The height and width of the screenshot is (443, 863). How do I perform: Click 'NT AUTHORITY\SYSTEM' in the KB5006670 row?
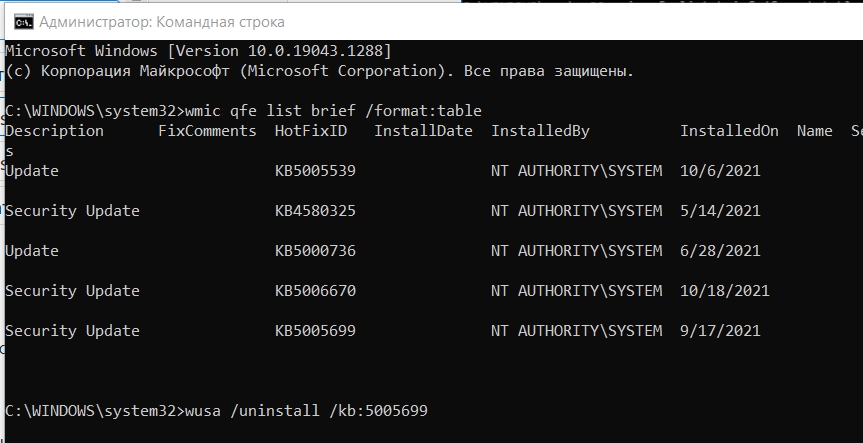[x=576, y=291]
